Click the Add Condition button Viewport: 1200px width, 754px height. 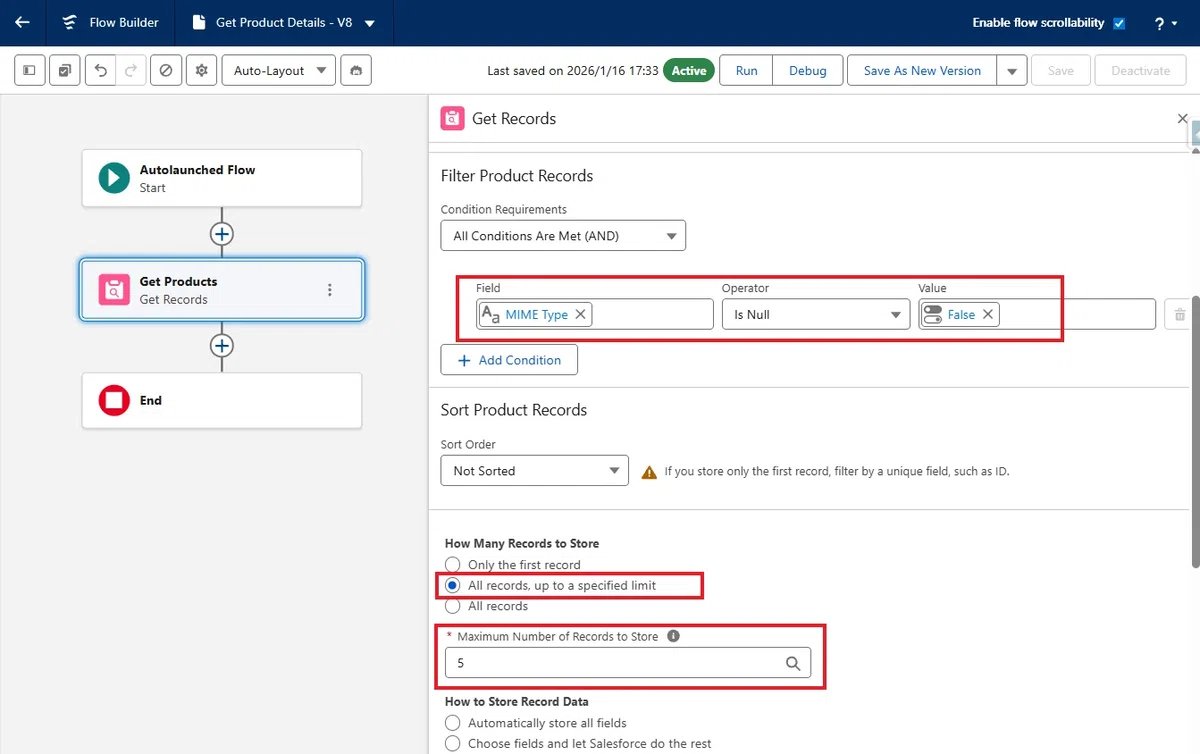point(509,360)
